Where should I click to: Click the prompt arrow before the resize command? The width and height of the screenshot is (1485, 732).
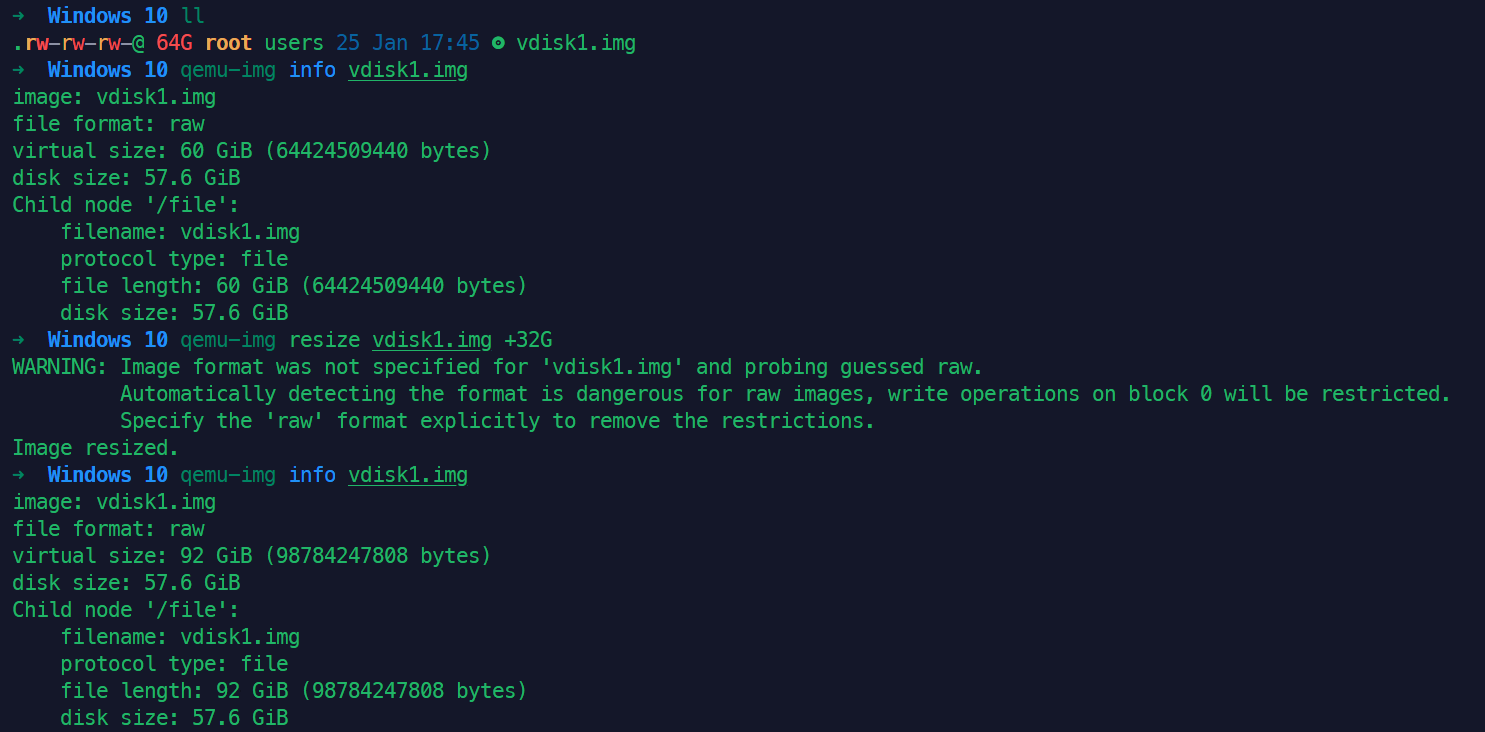pos(18,340)
